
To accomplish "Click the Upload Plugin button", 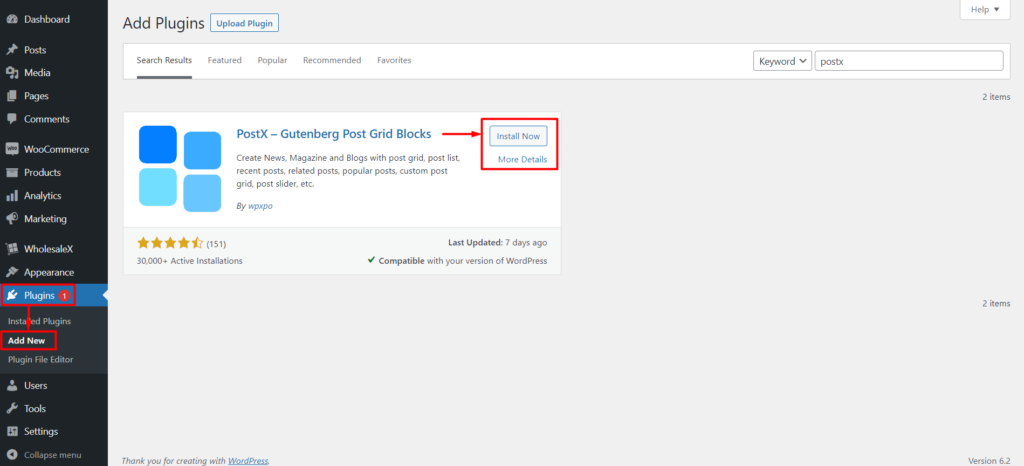I will pyautogui.click(x=245, y=23).
